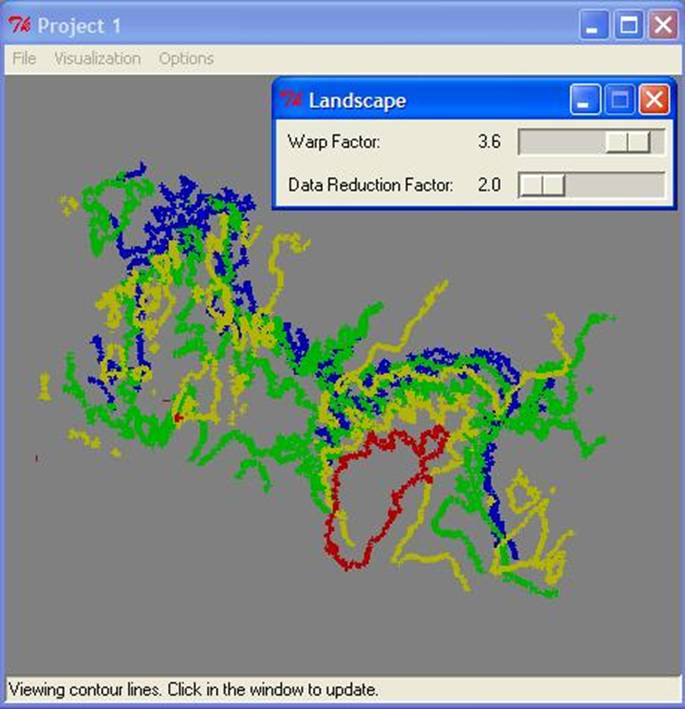Screen dimensions: 685x709
Task: Click the Tk icon in the Project 1 title bar
Action: 19,25
